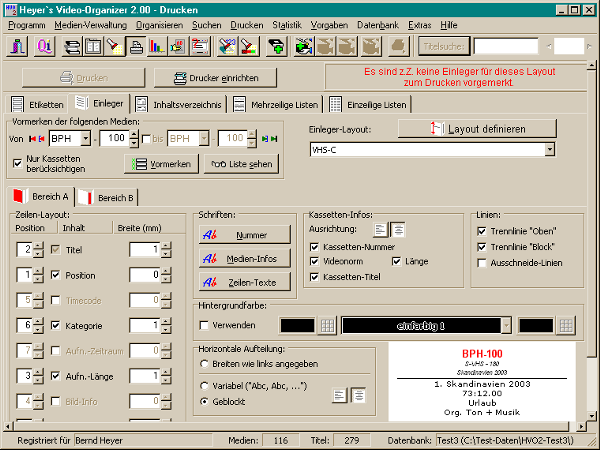
Task: Open color grid picker beside first black swatch
Action: (327, 325)
